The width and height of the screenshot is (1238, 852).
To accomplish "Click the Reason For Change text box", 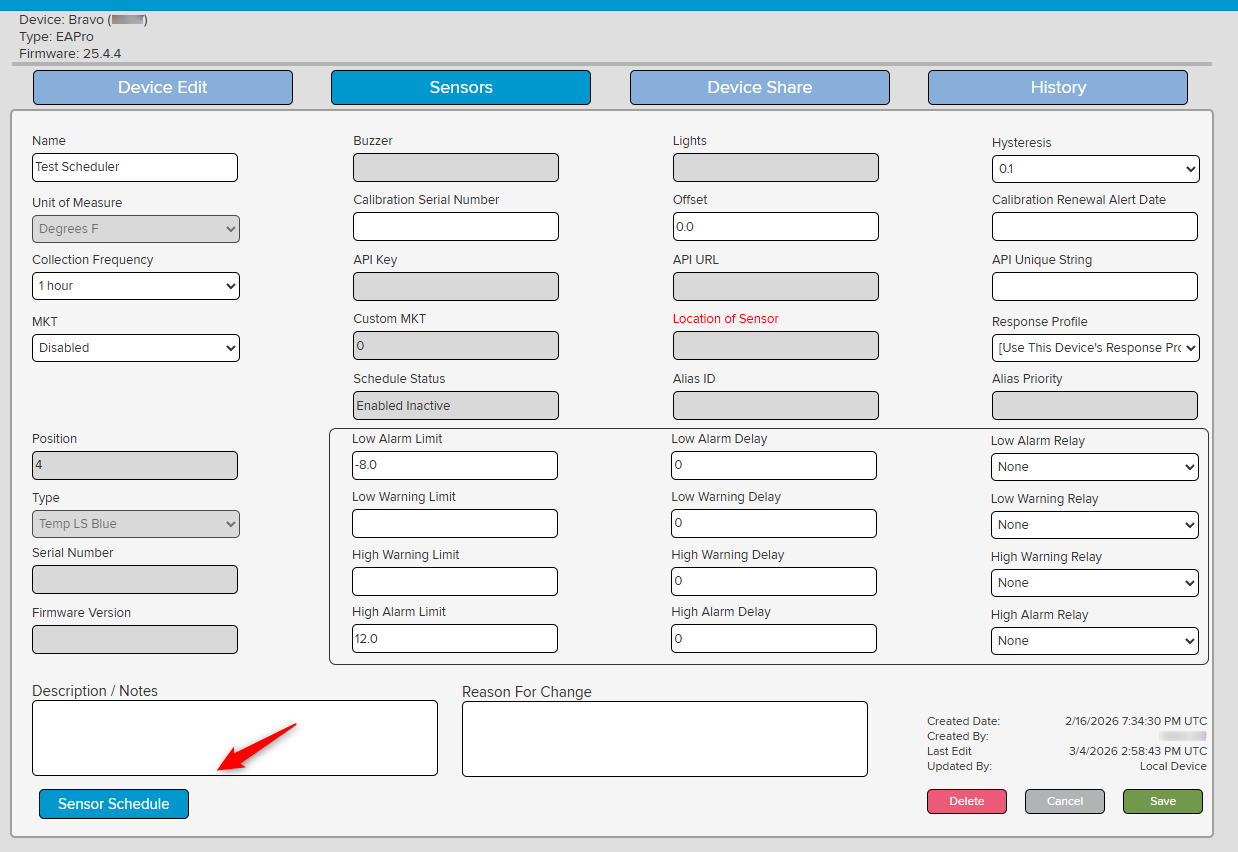I will click(x=664, y=739).
